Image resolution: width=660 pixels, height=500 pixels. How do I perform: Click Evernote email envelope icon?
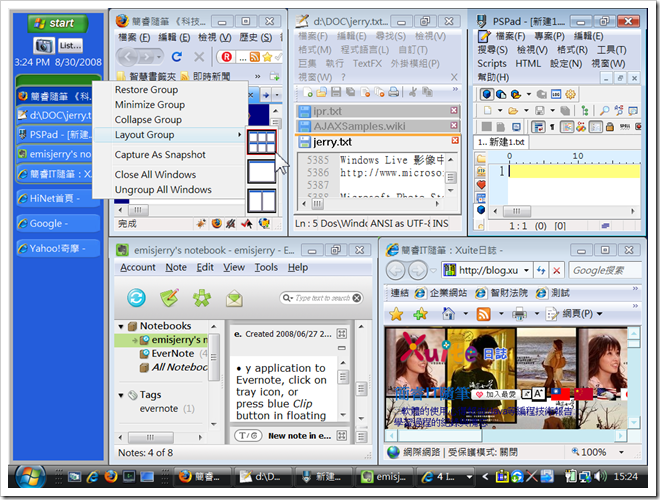click(x=234, y=299)
